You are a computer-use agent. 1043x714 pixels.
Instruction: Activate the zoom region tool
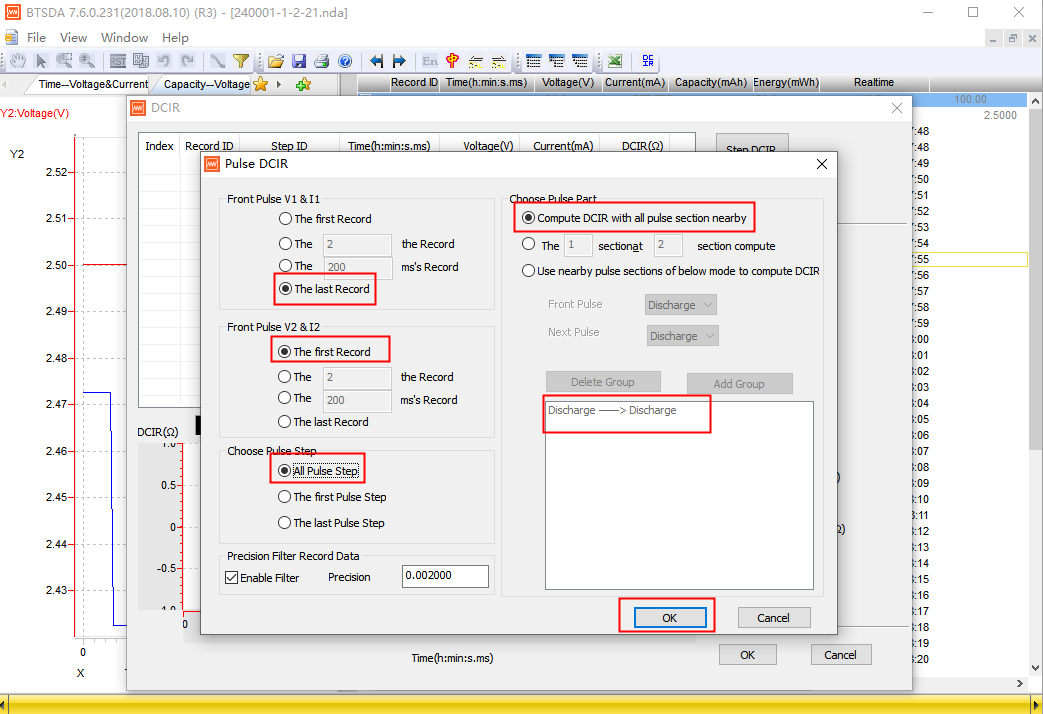(x=64, y=61)
